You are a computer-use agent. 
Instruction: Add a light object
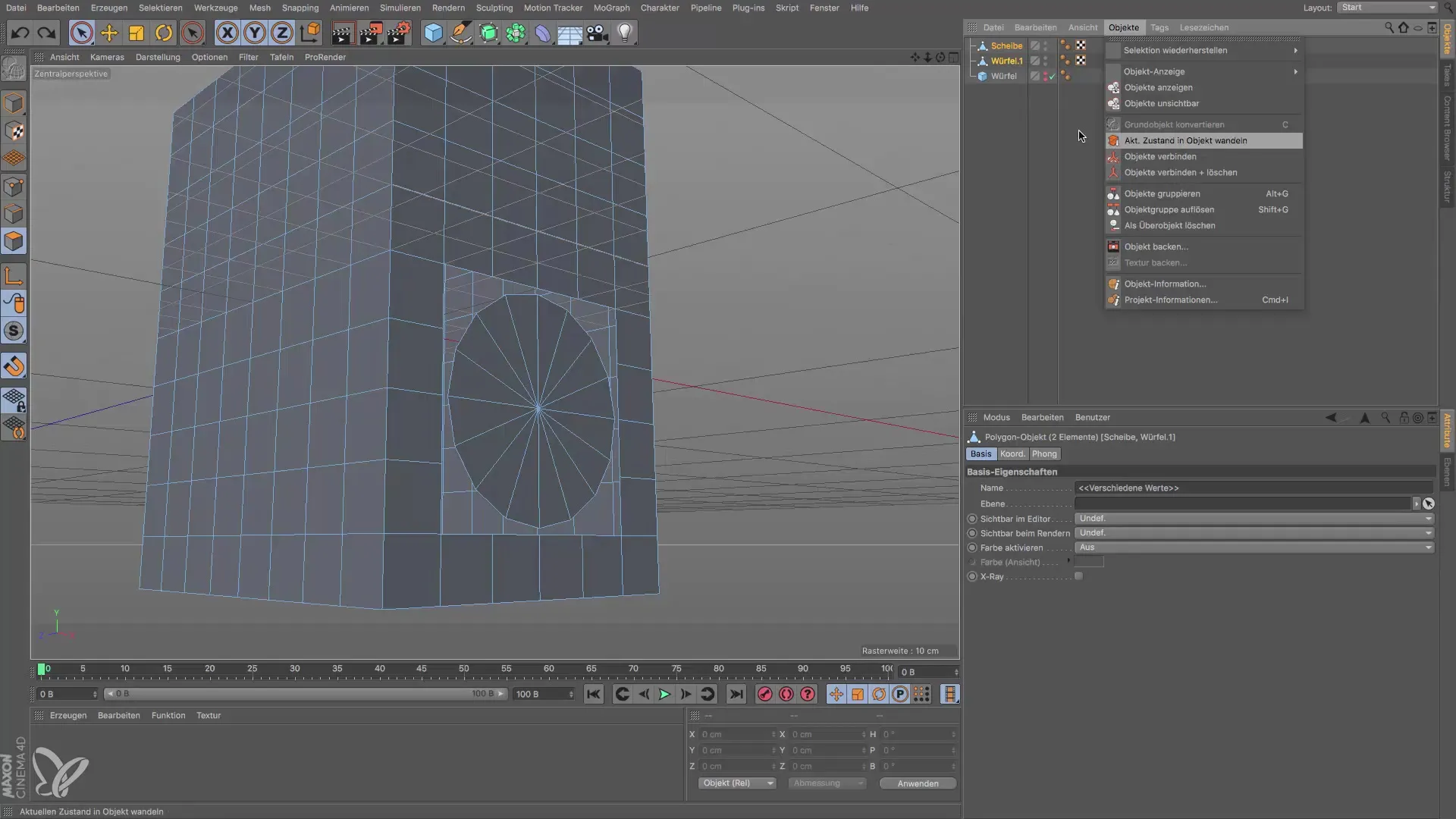625,33
